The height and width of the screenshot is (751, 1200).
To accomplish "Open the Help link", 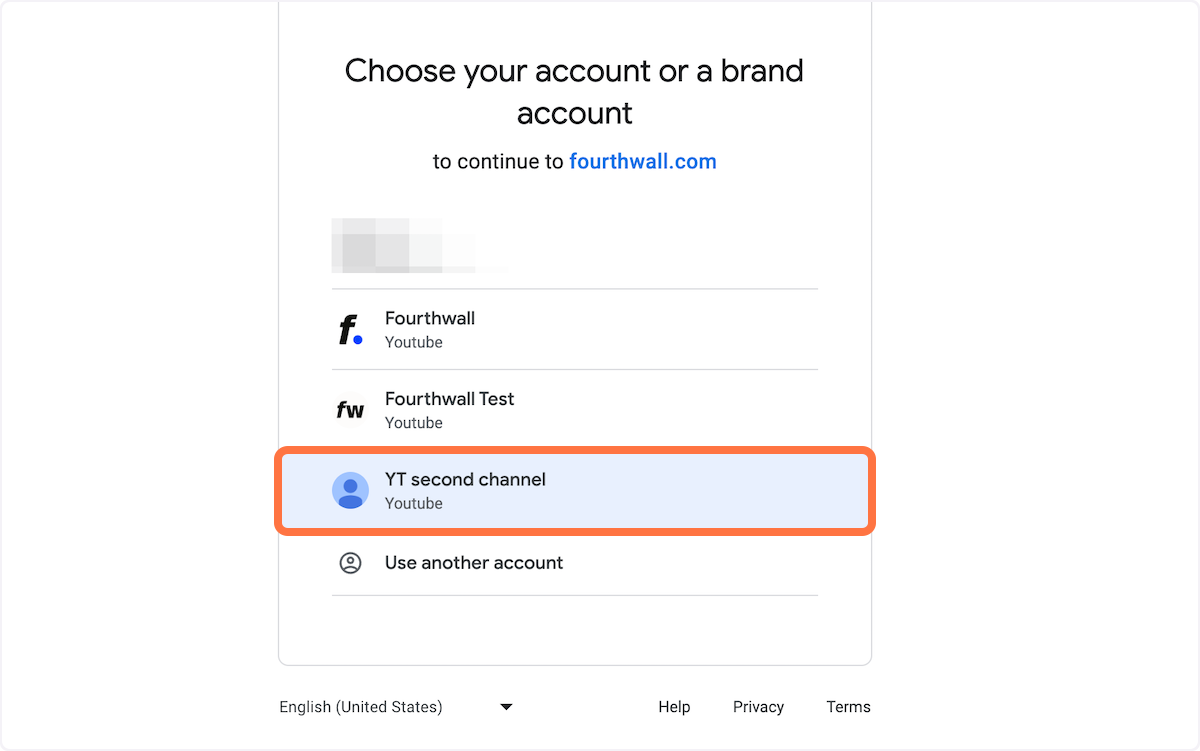I will pos(674,707).
